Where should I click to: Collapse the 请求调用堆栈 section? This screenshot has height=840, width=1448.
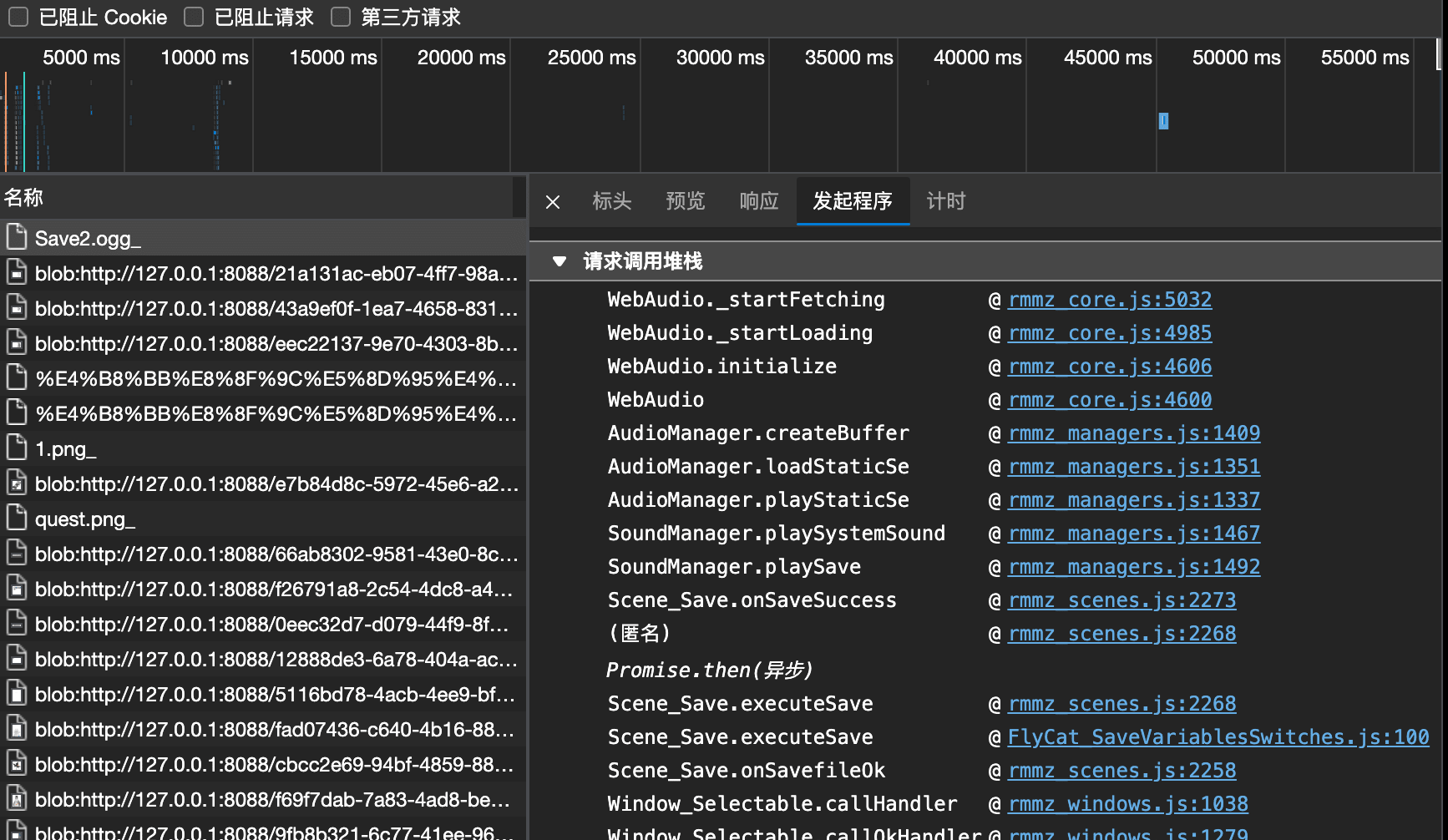(559, 261)
